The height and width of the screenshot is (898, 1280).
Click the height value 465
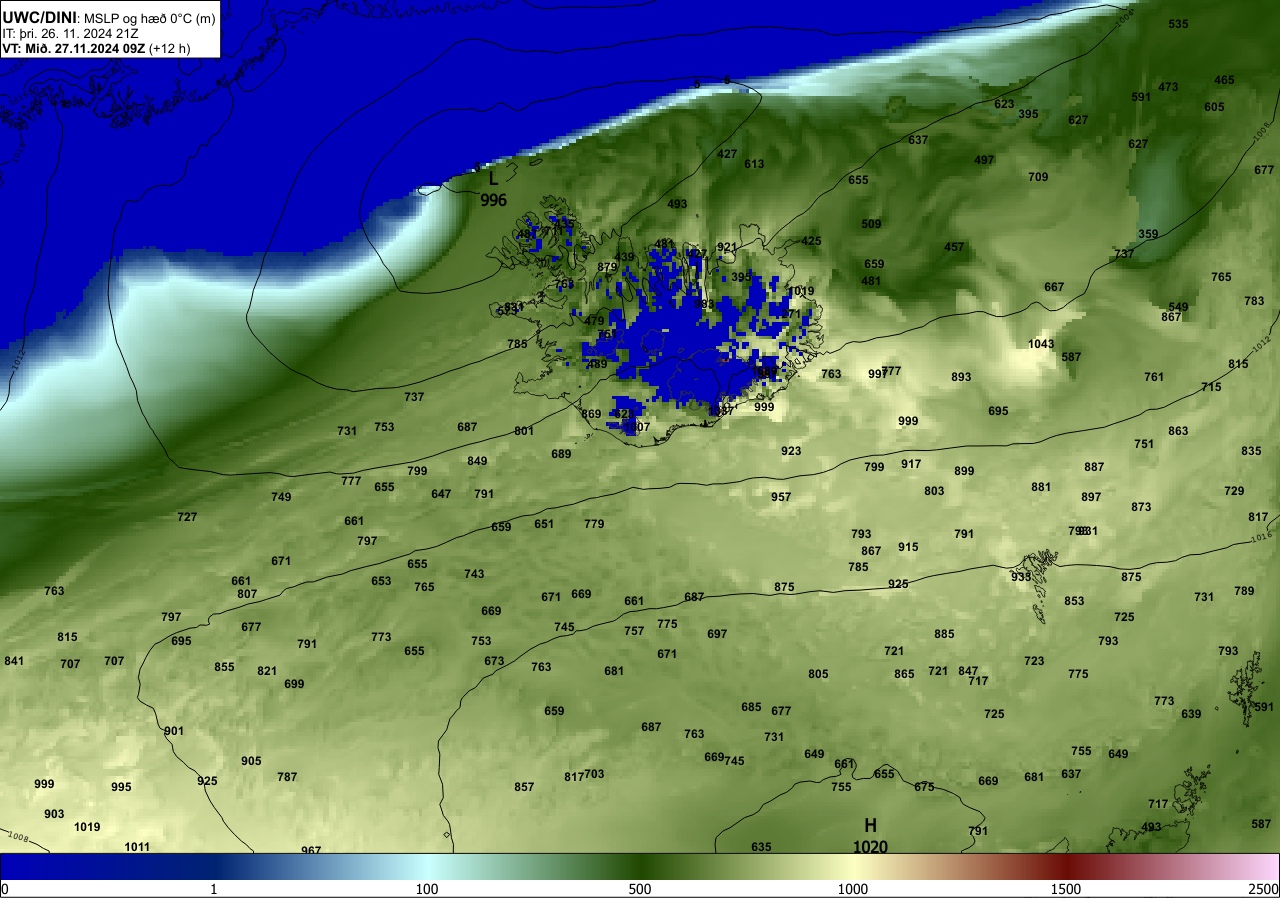coord(1225,81)
